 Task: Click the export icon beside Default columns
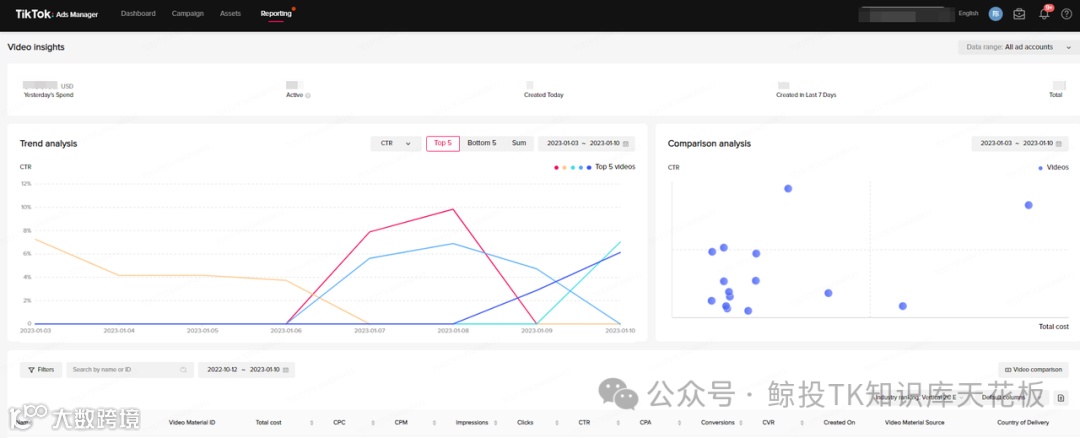click(x=1061, y=397)
